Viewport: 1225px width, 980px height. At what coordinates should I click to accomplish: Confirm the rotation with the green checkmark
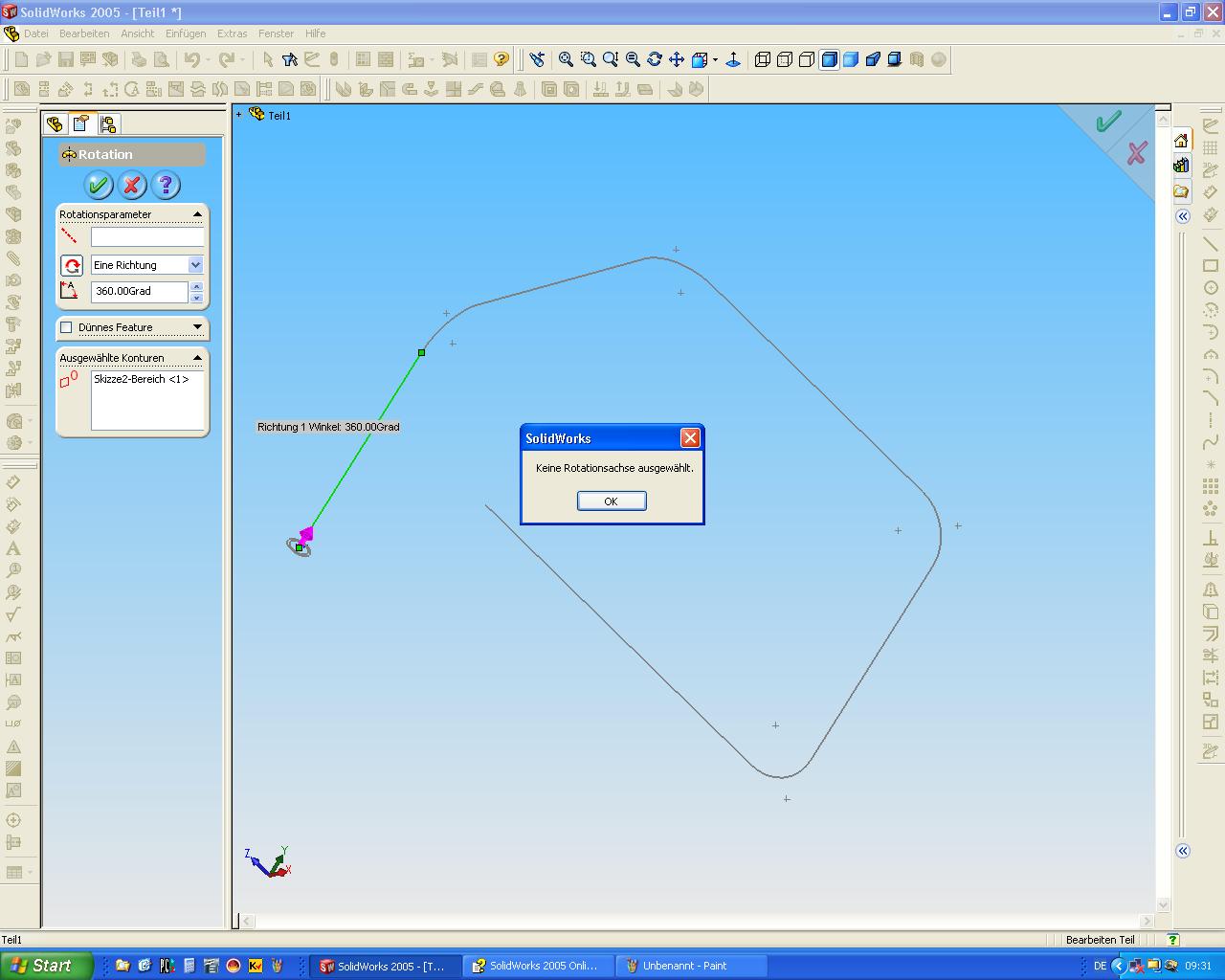tap(100, 185)
